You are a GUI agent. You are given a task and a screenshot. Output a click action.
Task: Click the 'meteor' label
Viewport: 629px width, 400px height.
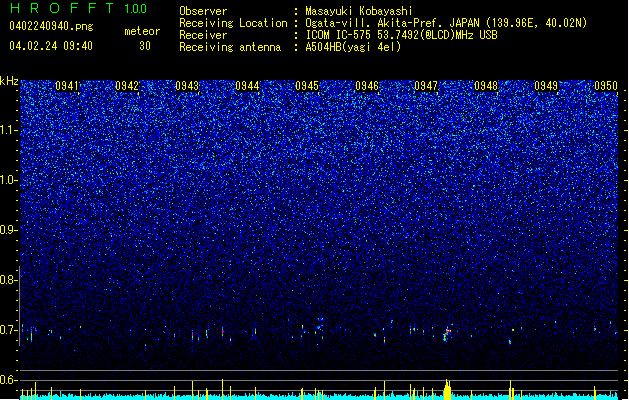(x=142, y=31)
